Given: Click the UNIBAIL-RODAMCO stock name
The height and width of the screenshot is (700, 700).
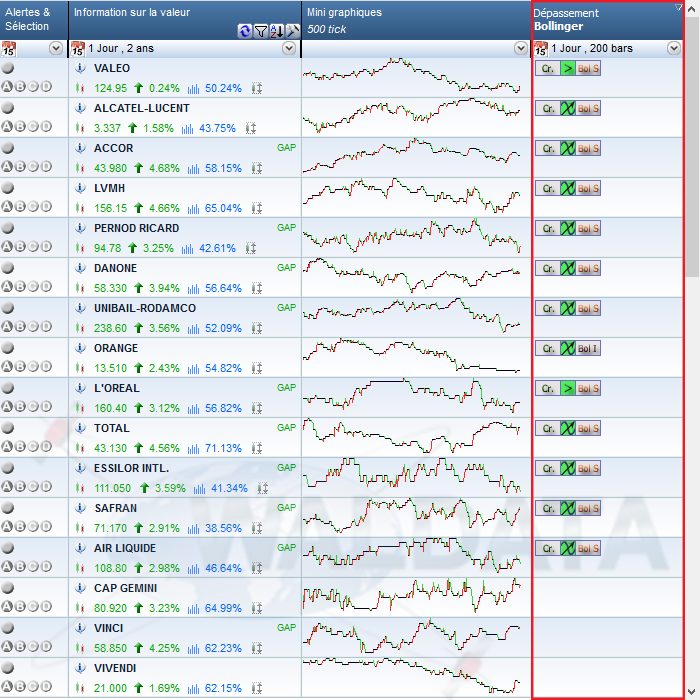Looking at the screenshot, I should pos(145,308).
